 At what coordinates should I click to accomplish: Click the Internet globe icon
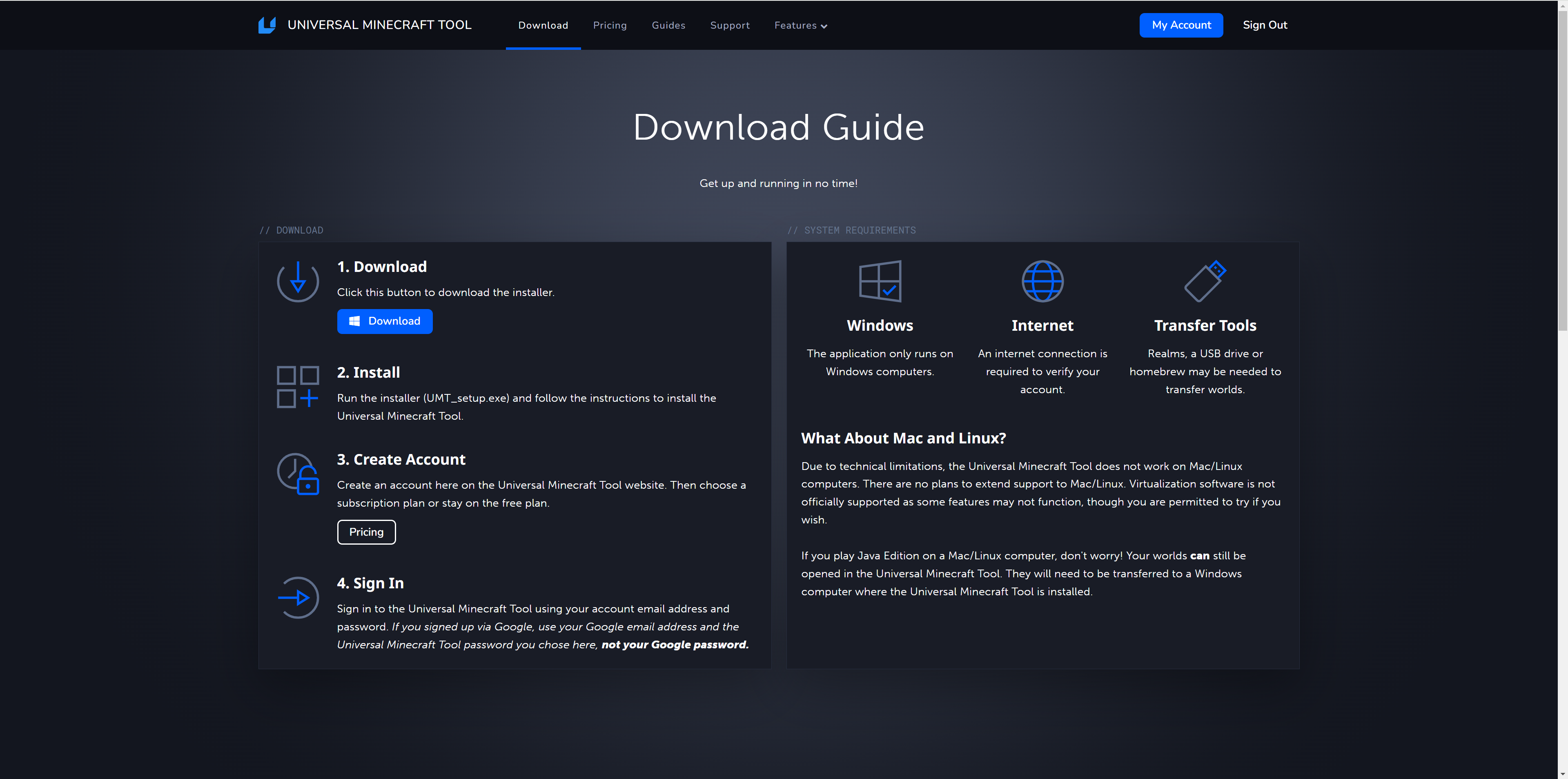click(1042, 281)
